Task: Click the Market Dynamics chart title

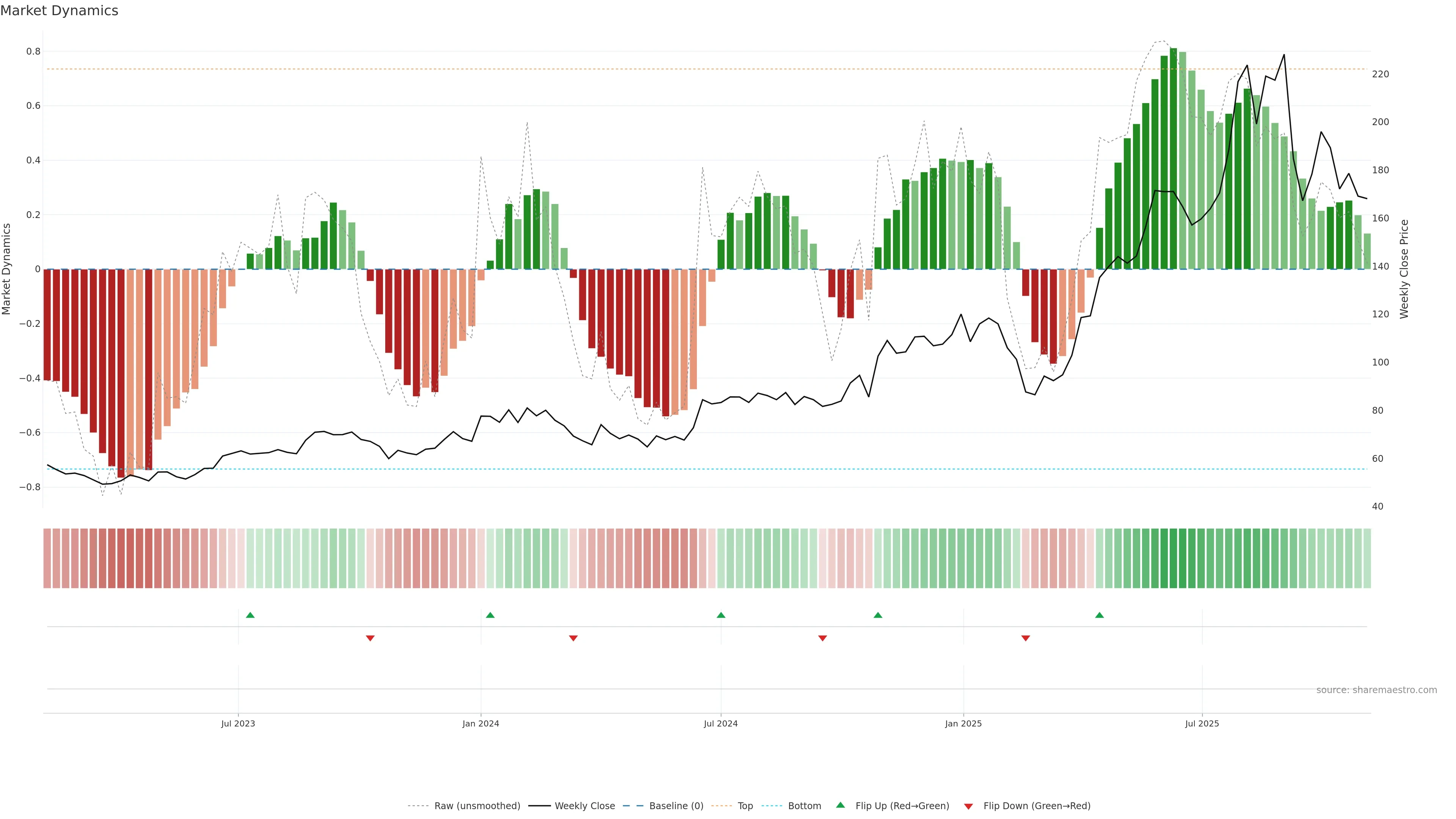Action: tap(60, 11)
